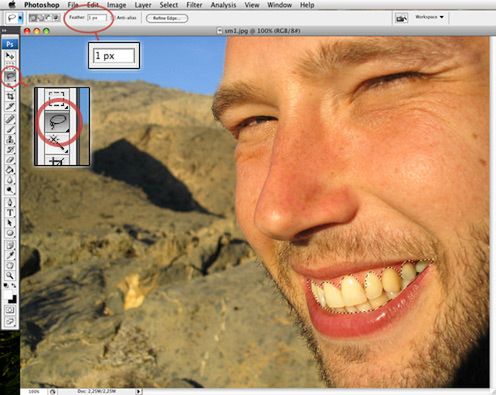Select the Pen tool

tap(10, 202)
